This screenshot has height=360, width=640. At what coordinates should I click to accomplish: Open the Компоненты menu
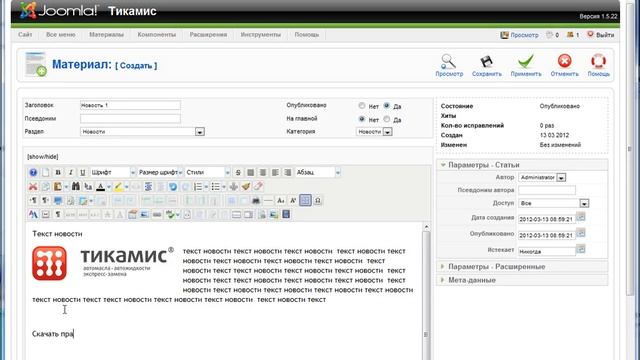point(157,35)
